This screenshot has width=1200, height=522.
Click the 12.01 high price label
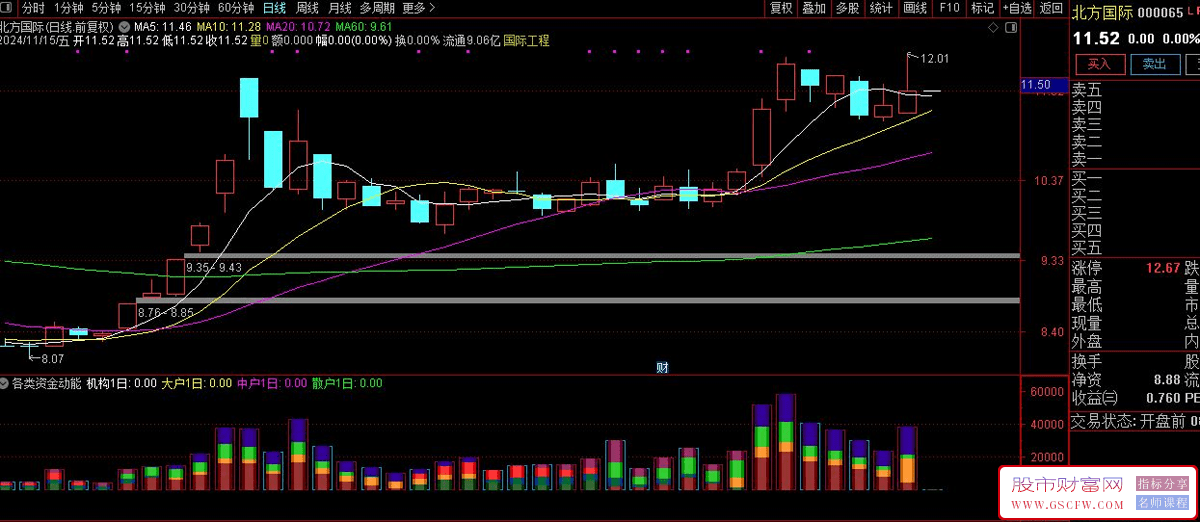(x=934, y=59)
